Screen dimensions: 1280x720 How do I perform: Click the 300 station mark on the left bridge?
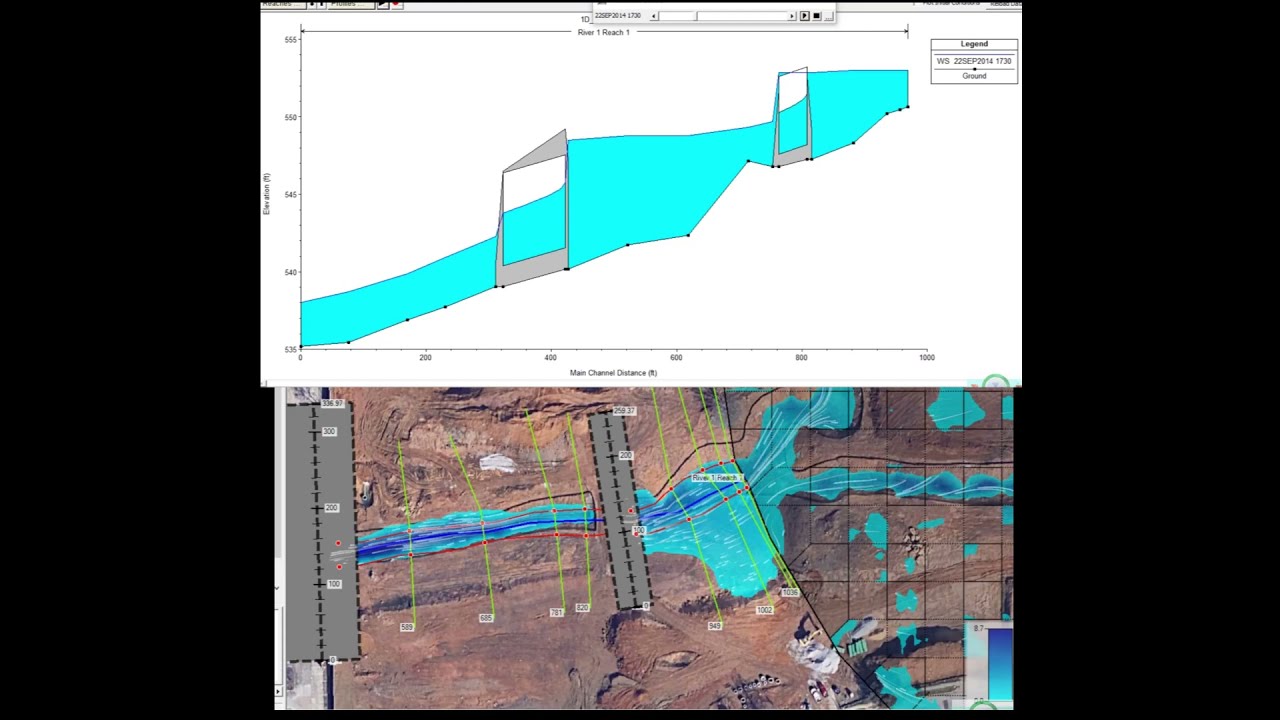(x=330, y=432)
